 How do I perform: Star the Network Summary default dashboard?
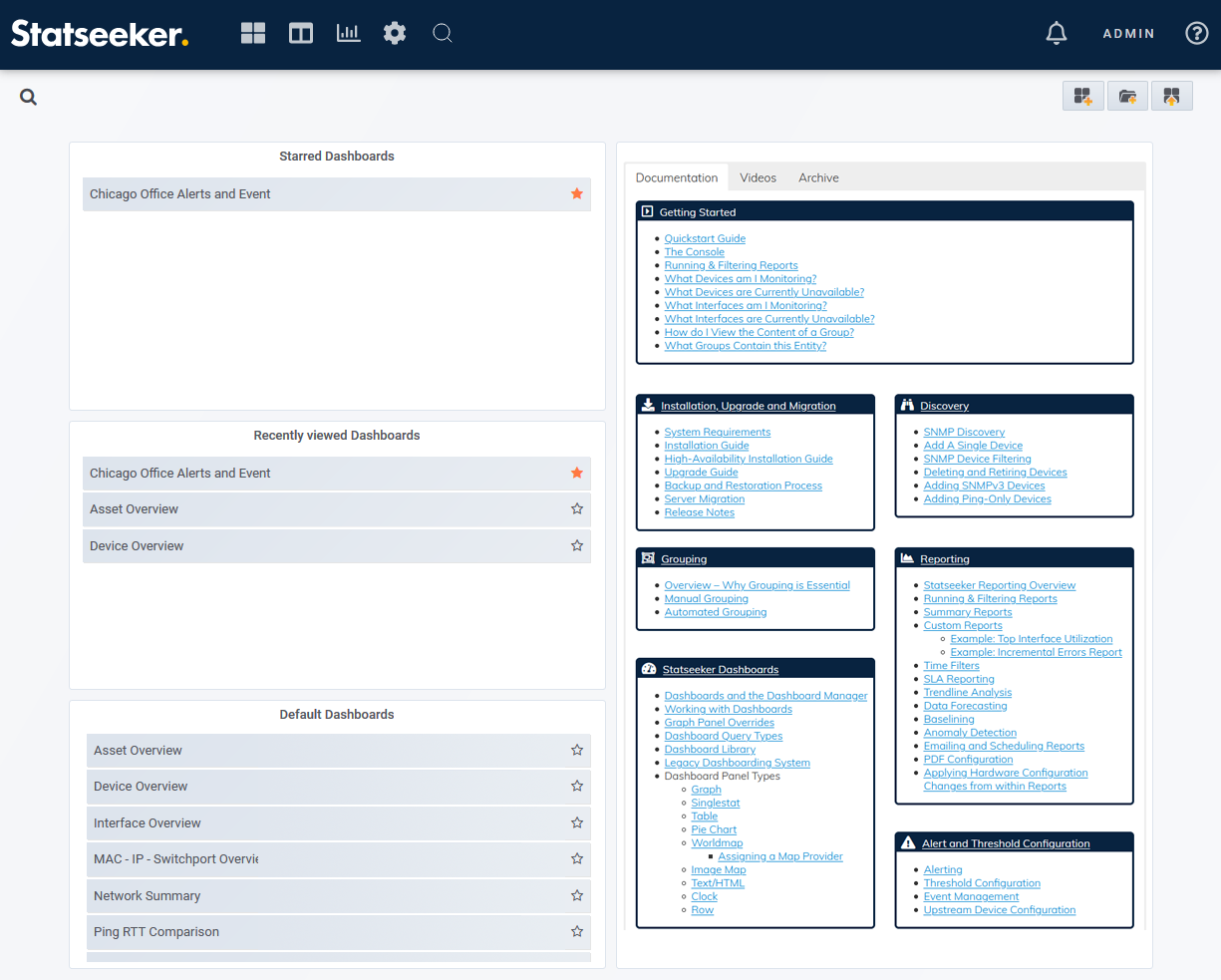(577, 896)
